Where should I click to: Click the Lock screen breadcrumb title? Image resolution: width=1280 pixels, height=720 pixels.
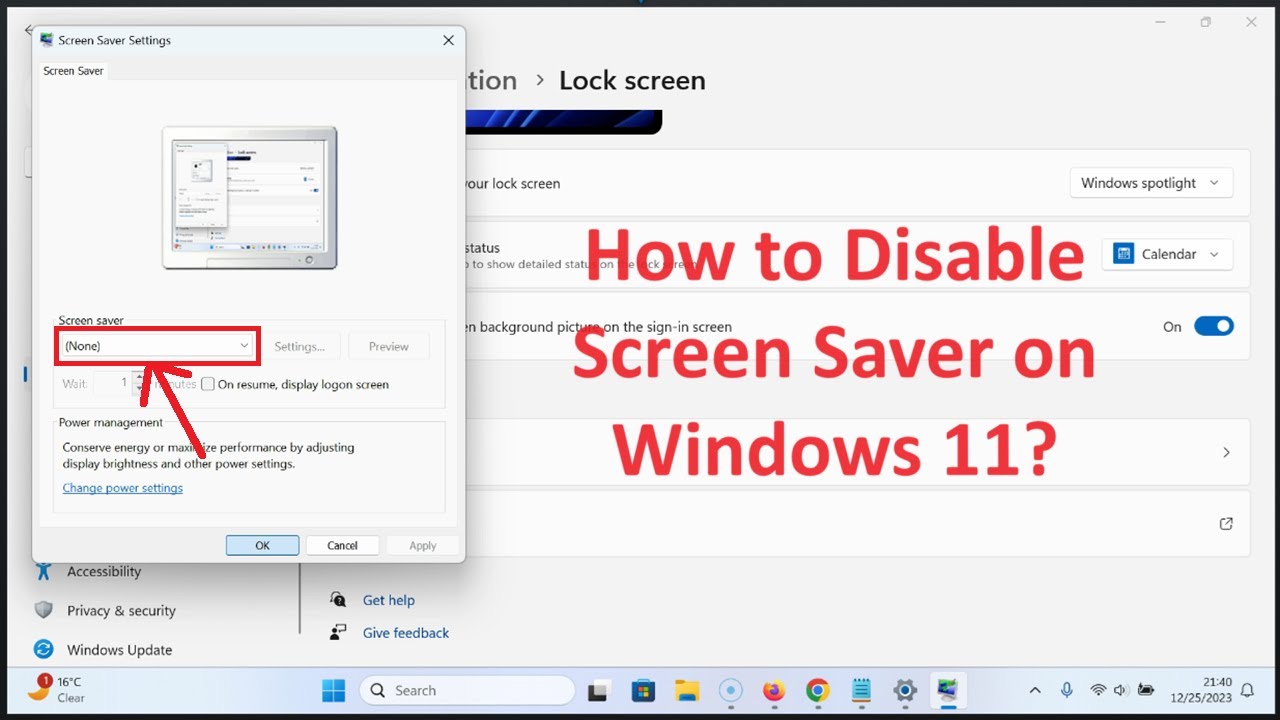click(632, 81)
